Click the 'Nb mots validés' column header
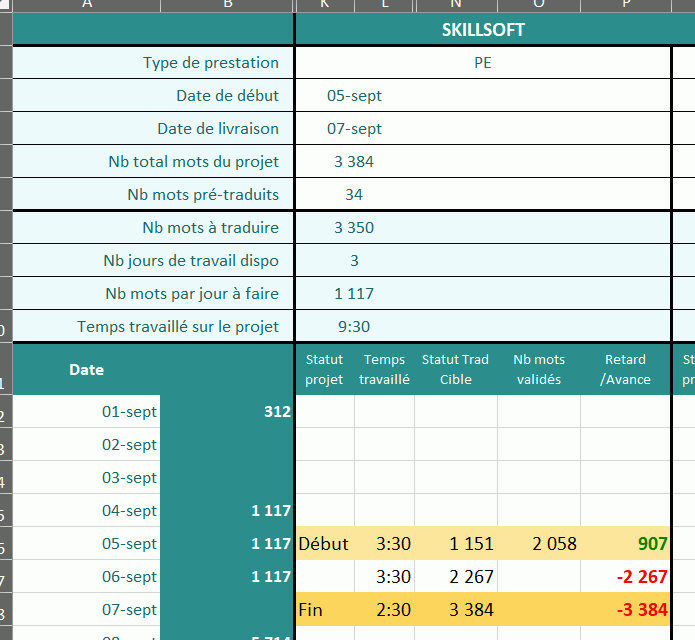The height and width of the screenshot is (640, 695). pos(539,370)
